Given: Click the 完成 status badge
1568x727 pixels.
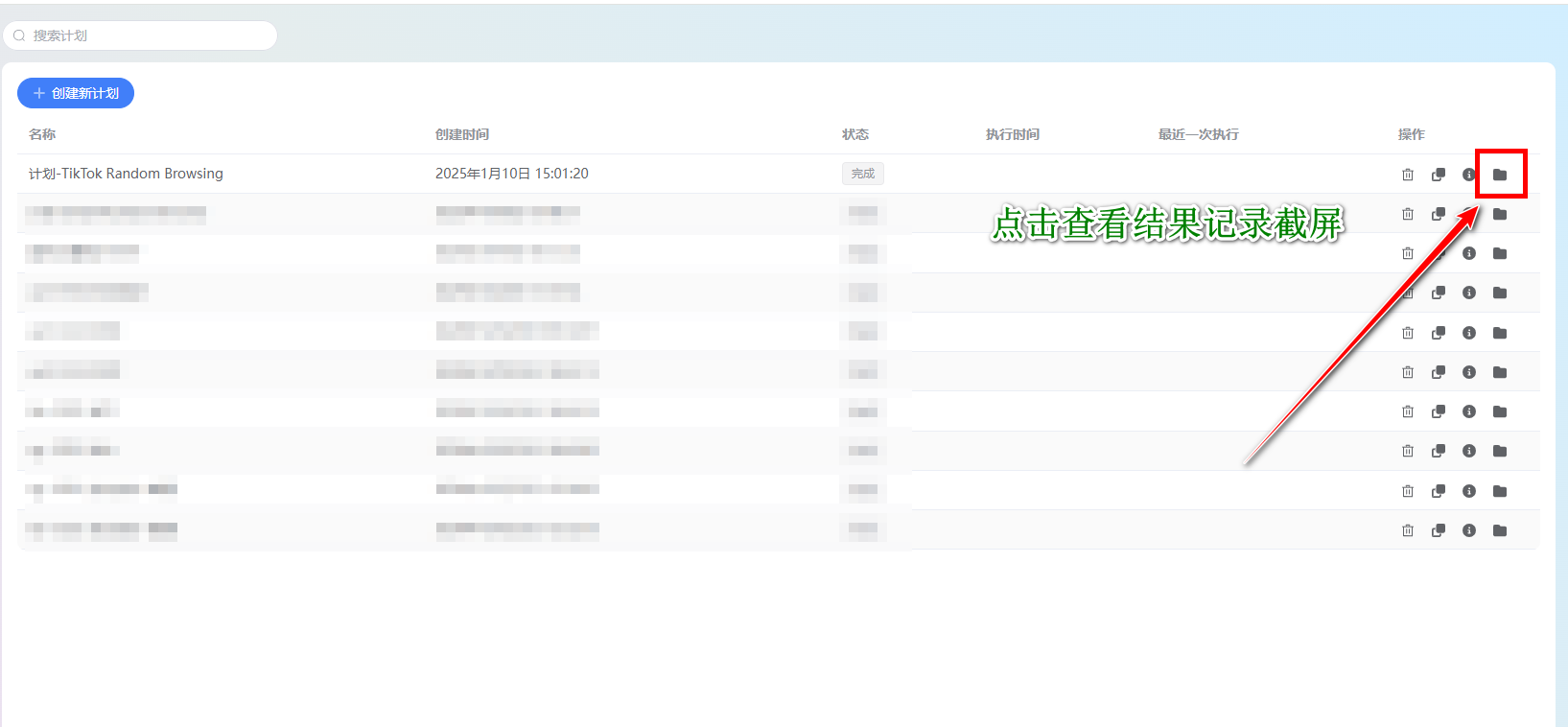Looking at the screenshot, I should click(x=863, y=174).
